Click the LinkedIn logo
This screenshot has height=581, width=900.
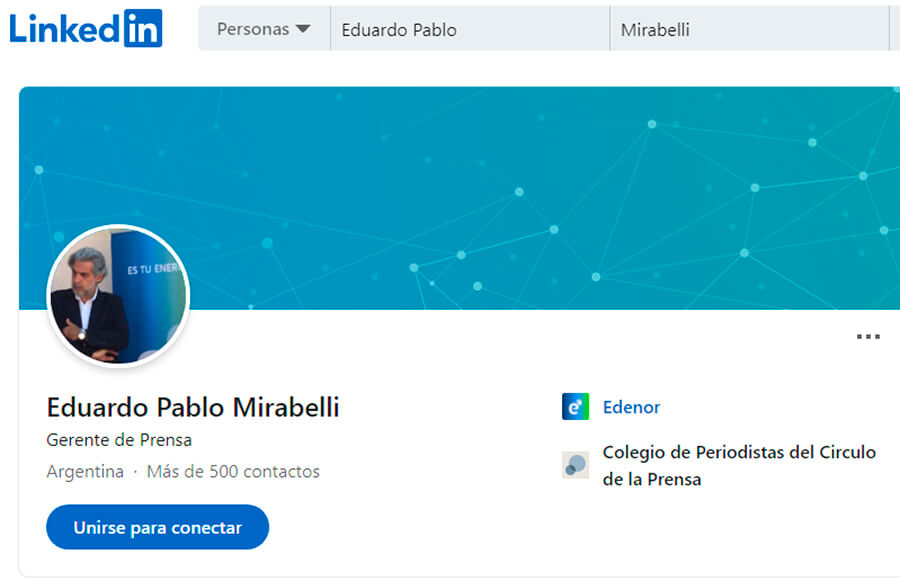tap(85, 28)
